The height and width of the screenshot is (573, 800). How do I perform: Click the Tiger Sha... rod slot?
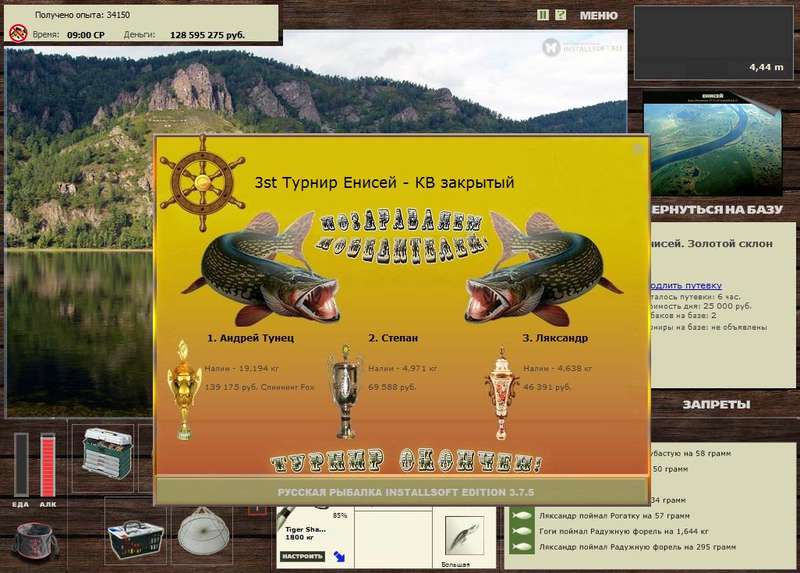(315, 537)
